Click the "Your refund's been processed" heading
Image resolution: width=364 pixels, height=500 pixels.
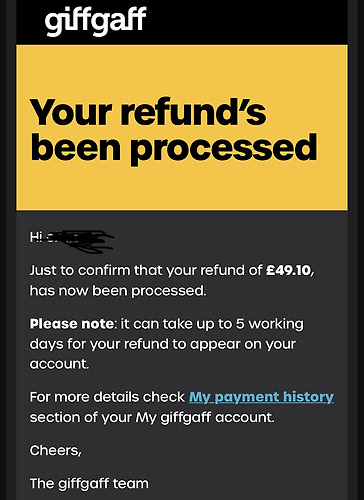click(173, 130)
